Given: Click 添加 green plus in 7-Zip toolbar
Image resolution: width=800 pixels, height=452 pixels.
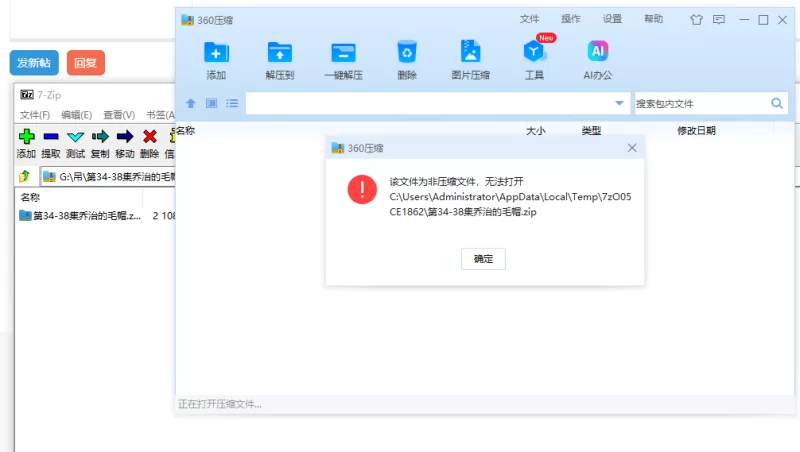Looking at the screenshot, I should pos(27,136).
